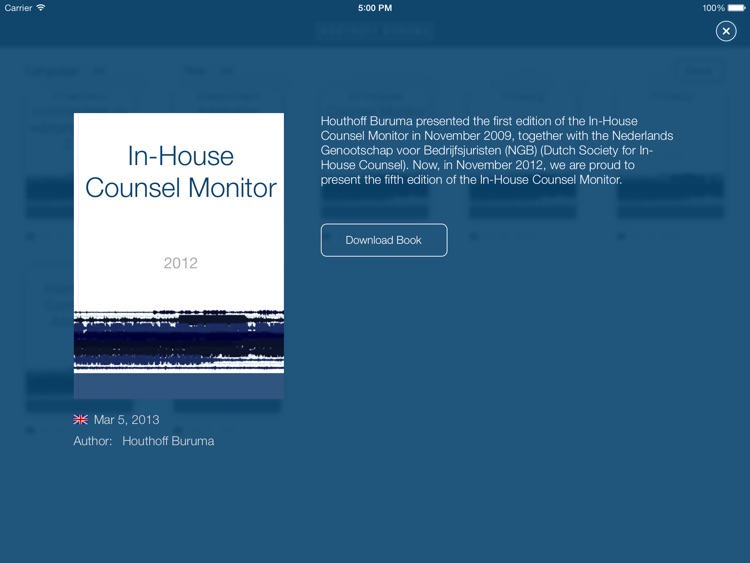Tap the Author: label
Viewport: 750px width, 563px height.
pyautogui.click(x=92, y=441)
